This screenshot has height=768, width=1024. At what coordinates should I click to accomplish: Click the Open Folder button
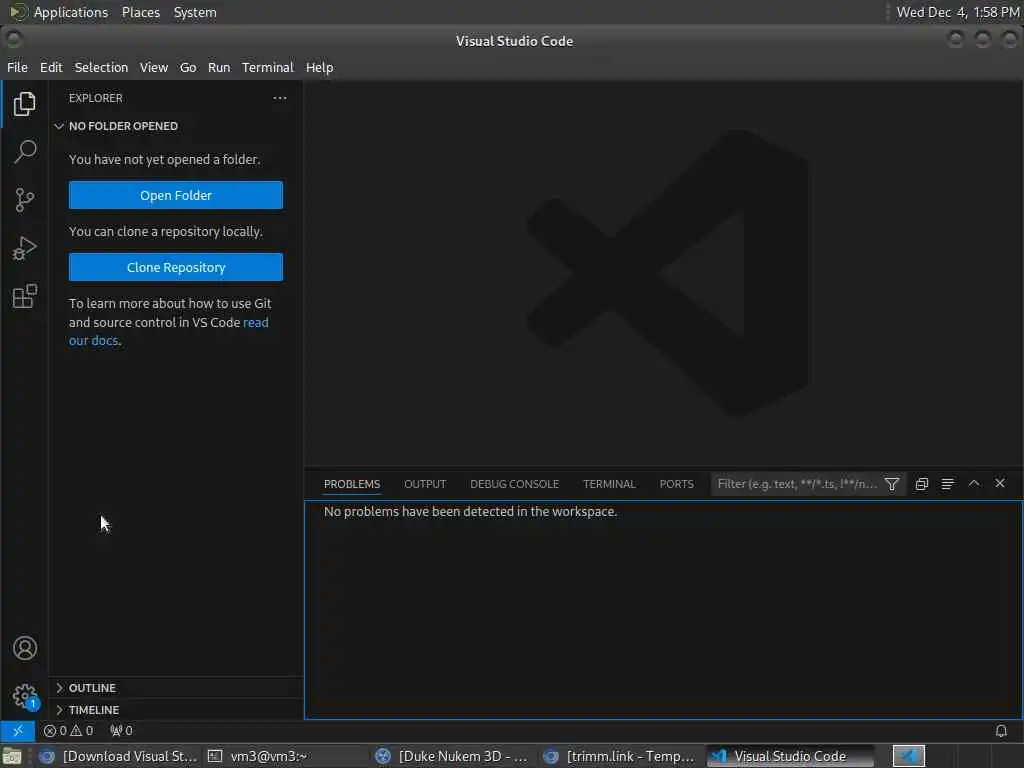click(176, 195)
